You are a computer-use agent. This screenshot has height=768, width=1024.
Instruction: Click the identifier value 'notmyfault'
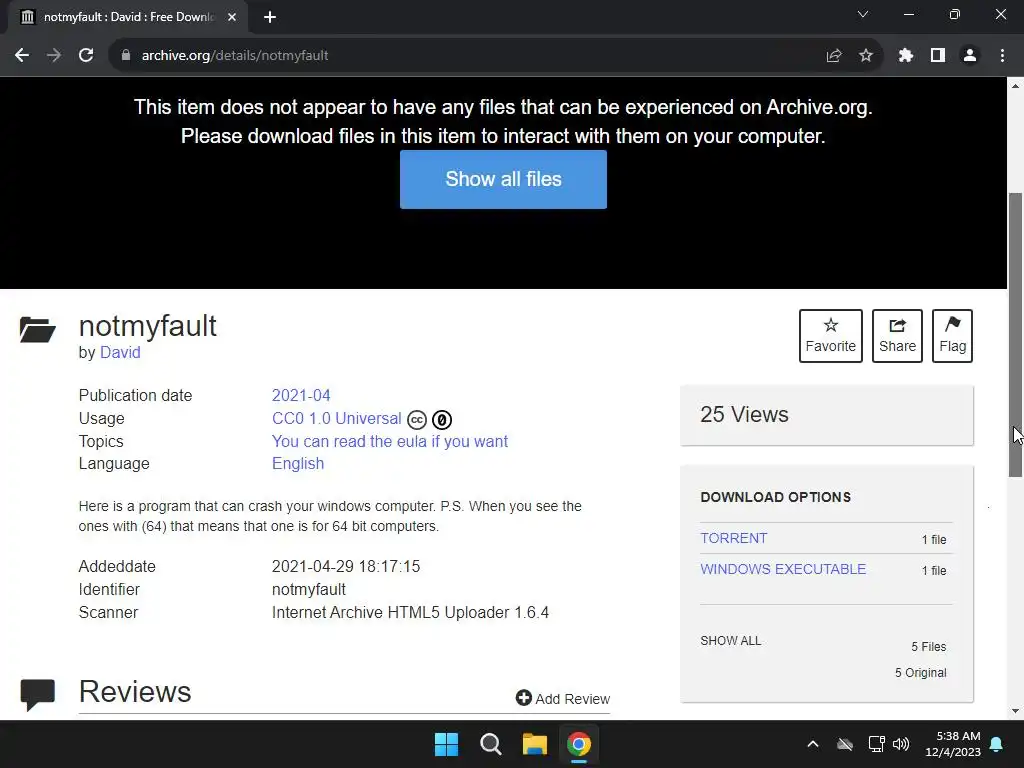309,590
